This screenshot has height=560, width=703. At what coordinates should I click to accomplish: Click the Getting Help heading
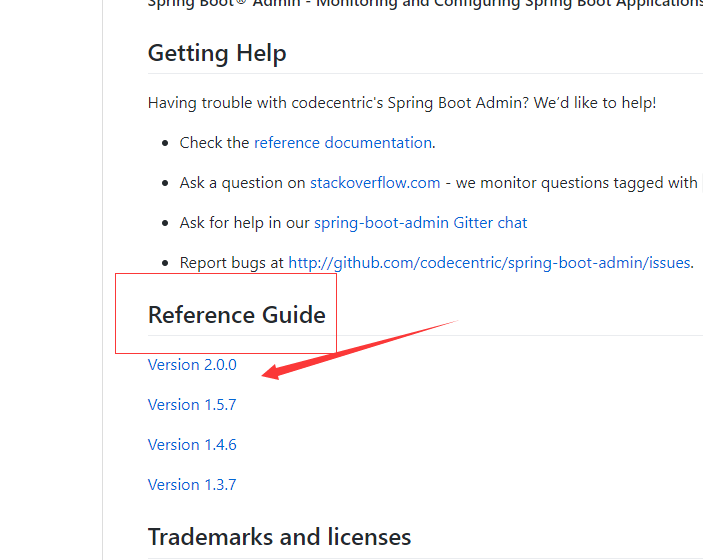(217, 53)
